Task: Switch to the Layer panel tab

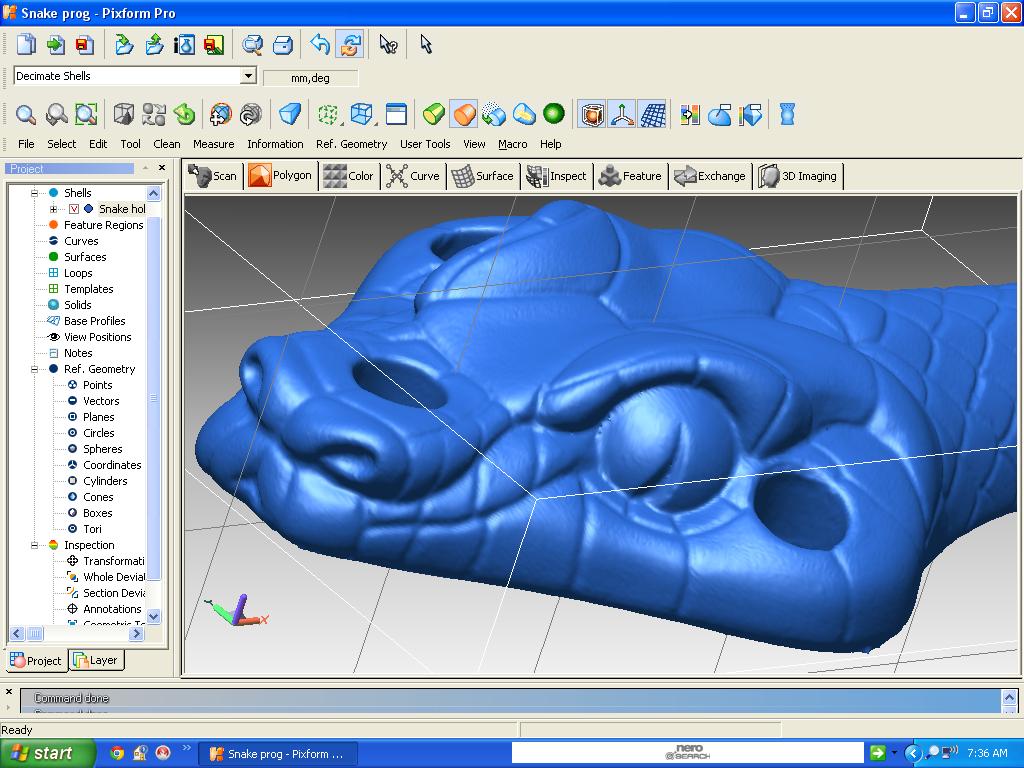Action: click(x=97, y=660)
